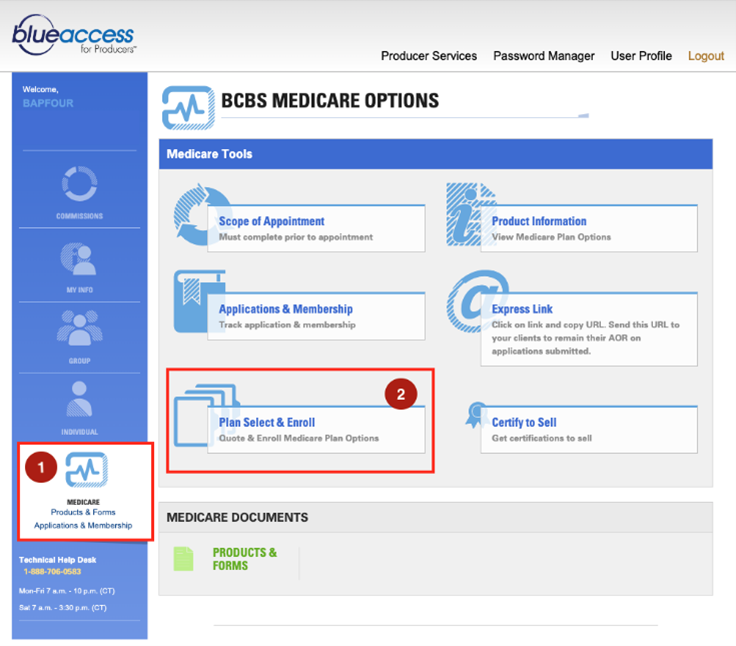Select the Group people icon
736x646 pixels.
point(79,329)
